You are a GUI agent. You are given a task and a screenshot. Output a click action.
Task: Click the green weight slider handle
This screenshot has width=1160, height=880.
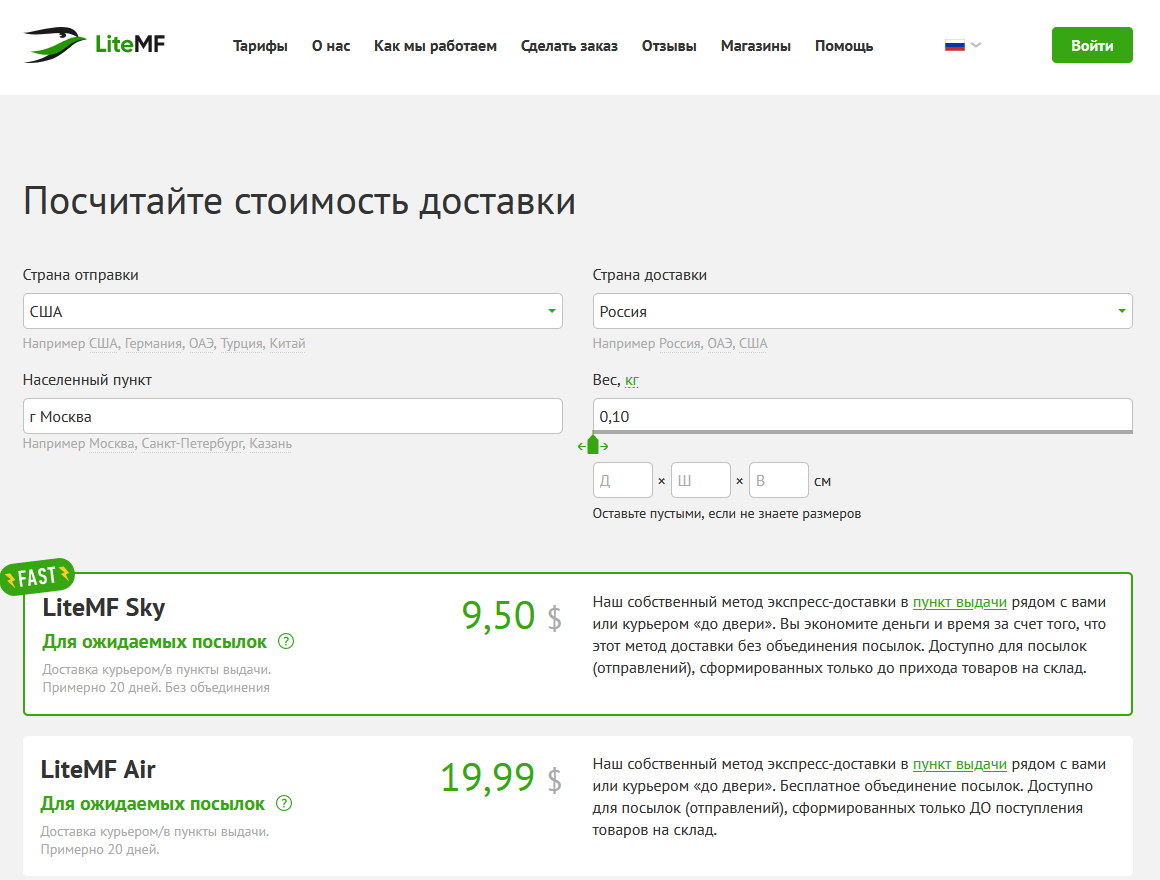point(593,445)
